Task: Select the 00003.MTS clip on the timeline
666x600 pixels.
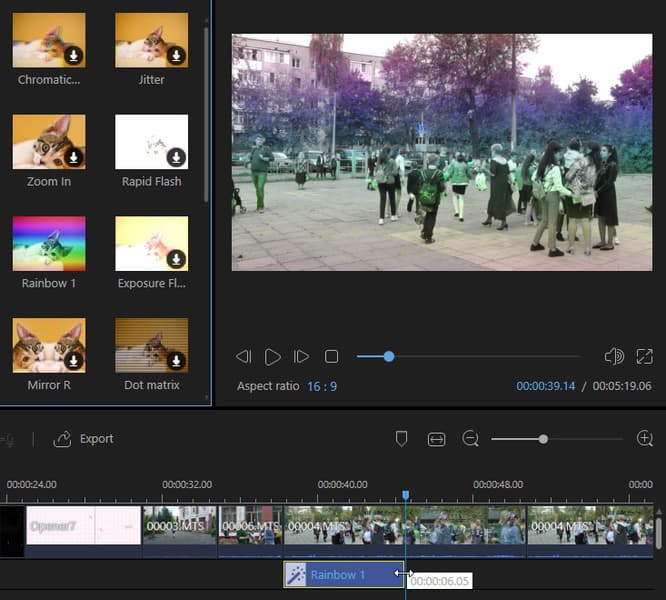Action: [180, 526]
